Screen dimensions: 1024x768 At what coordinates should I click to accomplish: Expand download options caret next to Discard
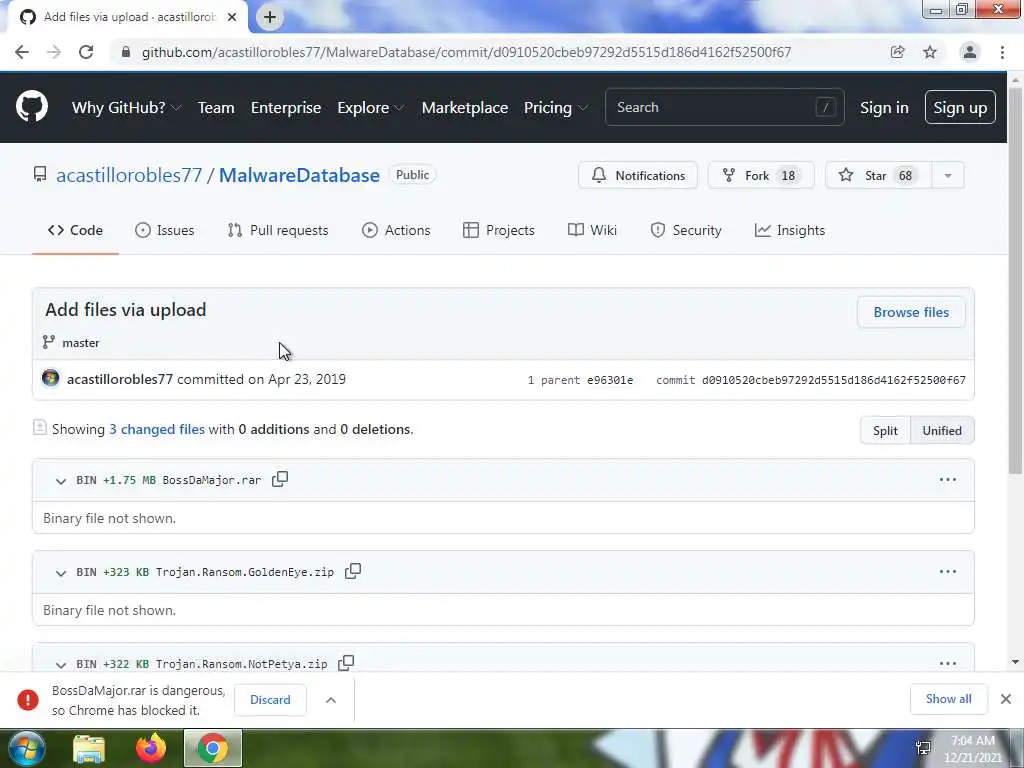point(331,699)
